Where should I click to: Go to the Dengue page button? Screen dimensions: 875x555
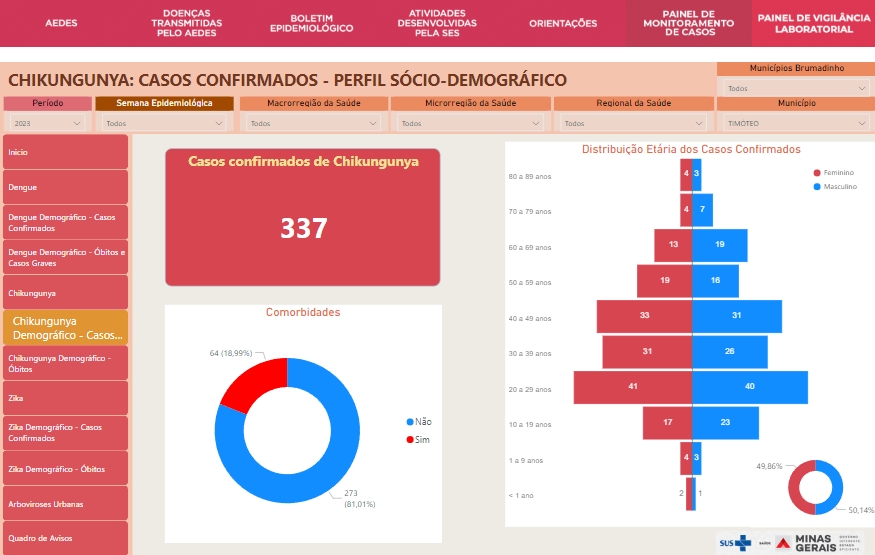pyautogui.click(x=66, y=187)
